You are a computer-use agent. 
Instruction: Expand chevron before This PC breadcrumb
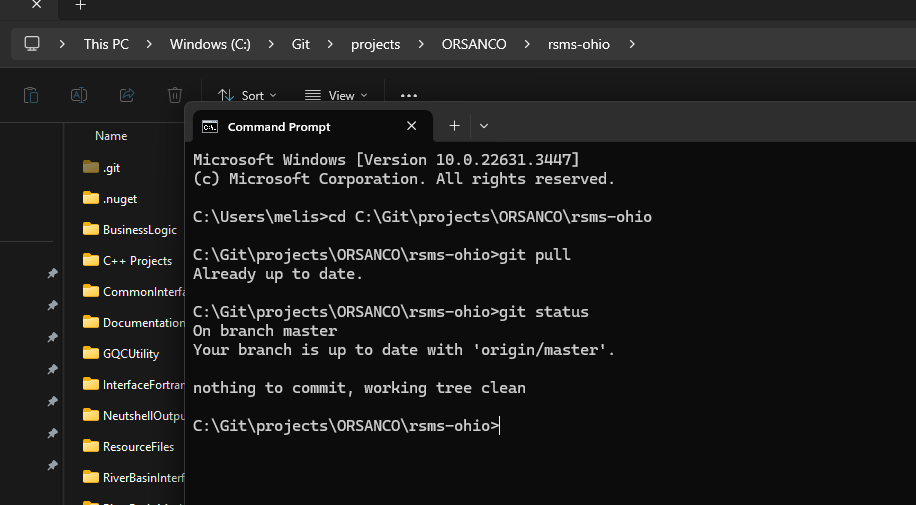(x=62, y=44)
